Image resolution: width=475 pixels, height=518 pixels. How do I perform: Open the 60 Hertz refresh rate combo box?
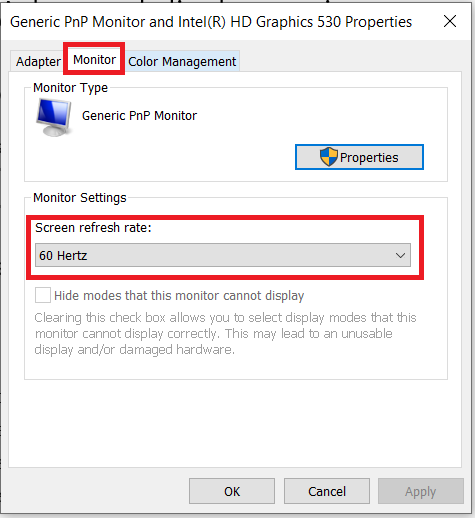pyautogui.click(x=223, y=255)
